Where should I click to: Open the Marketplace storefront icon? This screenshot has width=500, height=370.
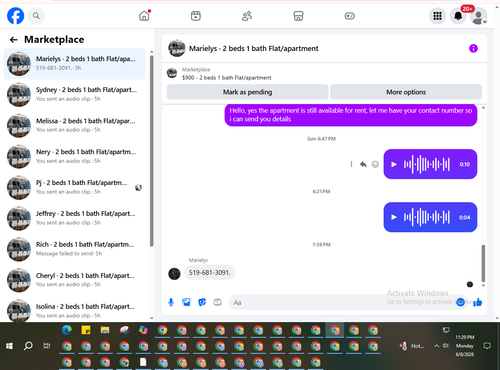(x=298, y=16)
